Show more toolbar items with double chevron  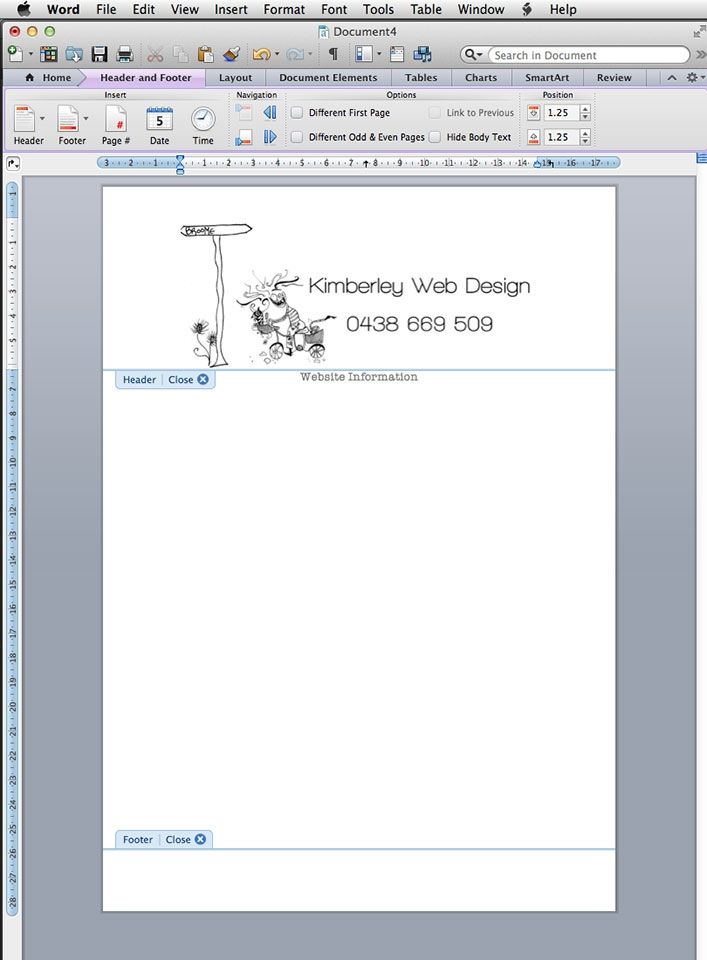click(701, 55)
